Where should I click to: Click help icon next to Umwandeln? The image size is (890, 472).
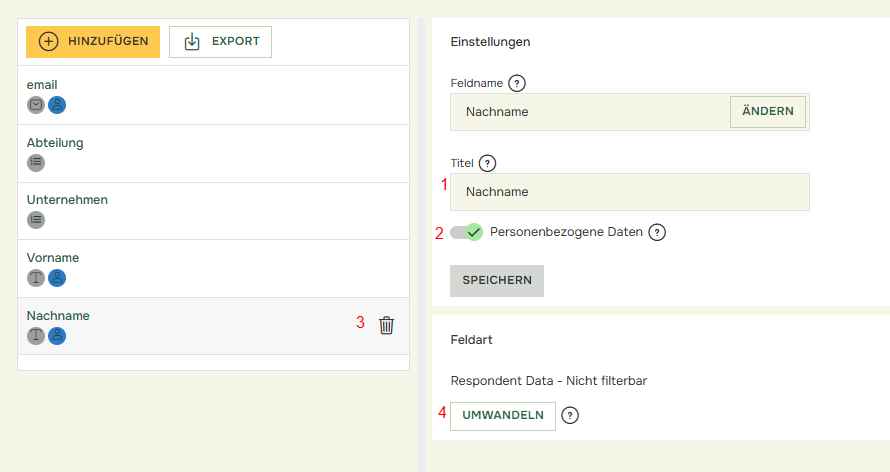tap(570, 415)
